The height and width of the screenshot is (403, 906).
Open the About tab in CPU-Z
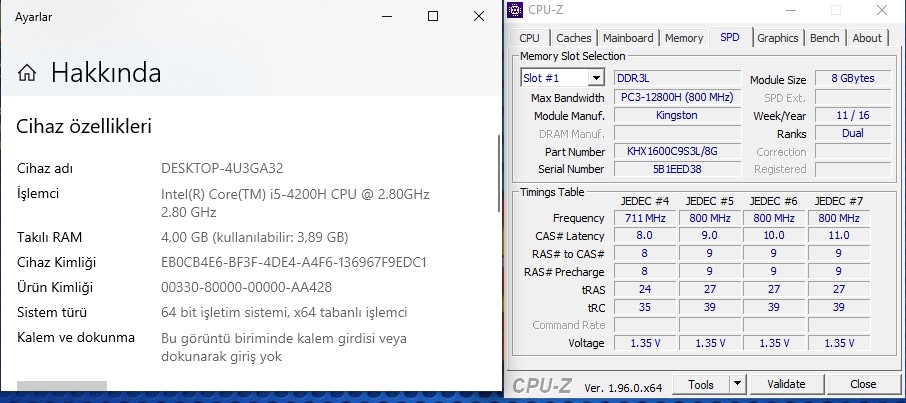(867, 38)
